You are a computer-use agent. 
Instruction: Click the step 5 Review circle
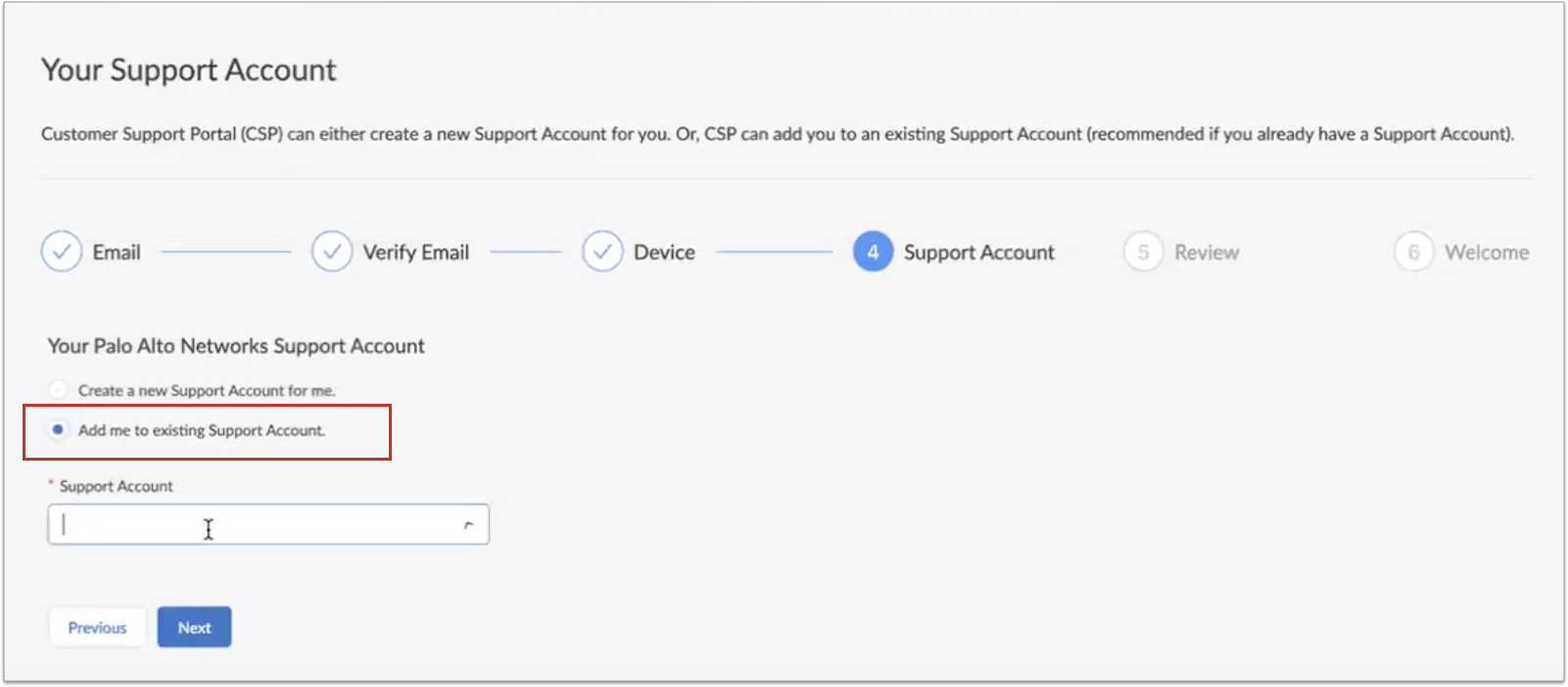pos(1143,252)
